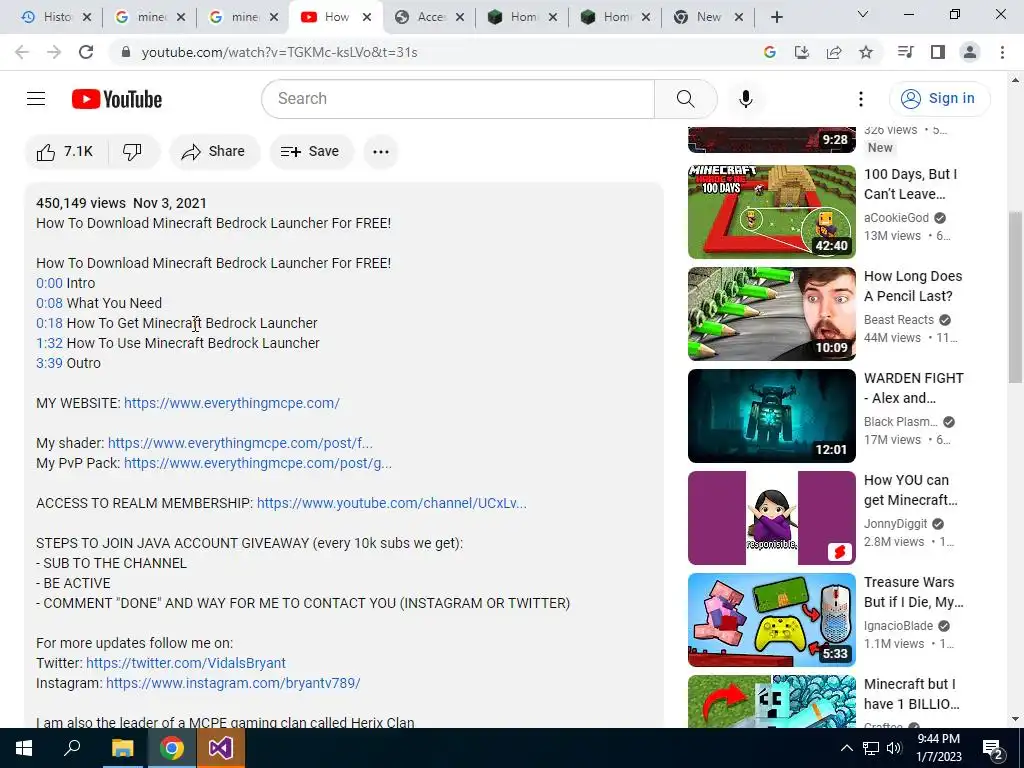Click in the YouTube search field
This screenshot has width=1024, height=768.
[457, 99]
